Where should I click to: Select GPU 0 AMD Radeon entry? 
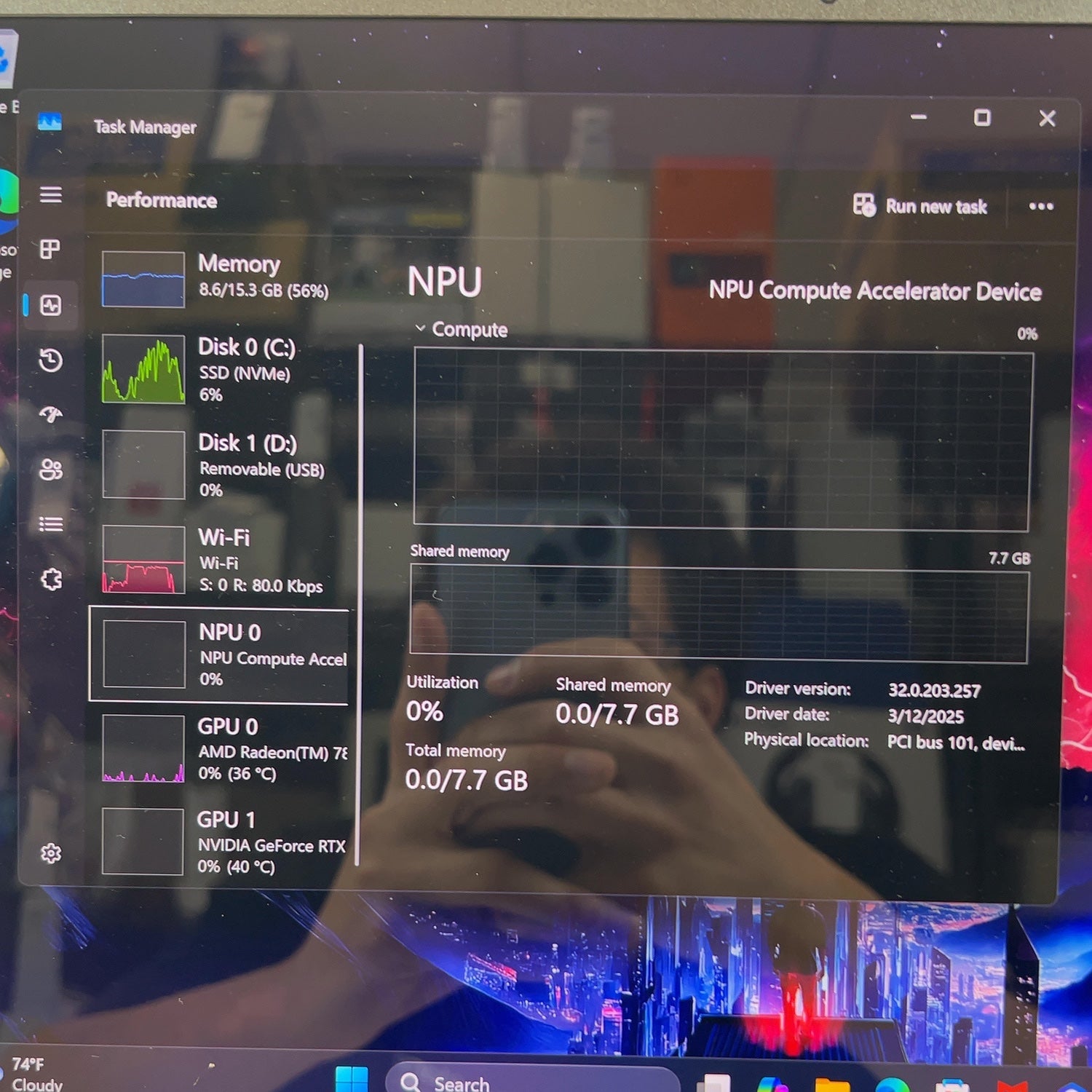tap(218, 748)
